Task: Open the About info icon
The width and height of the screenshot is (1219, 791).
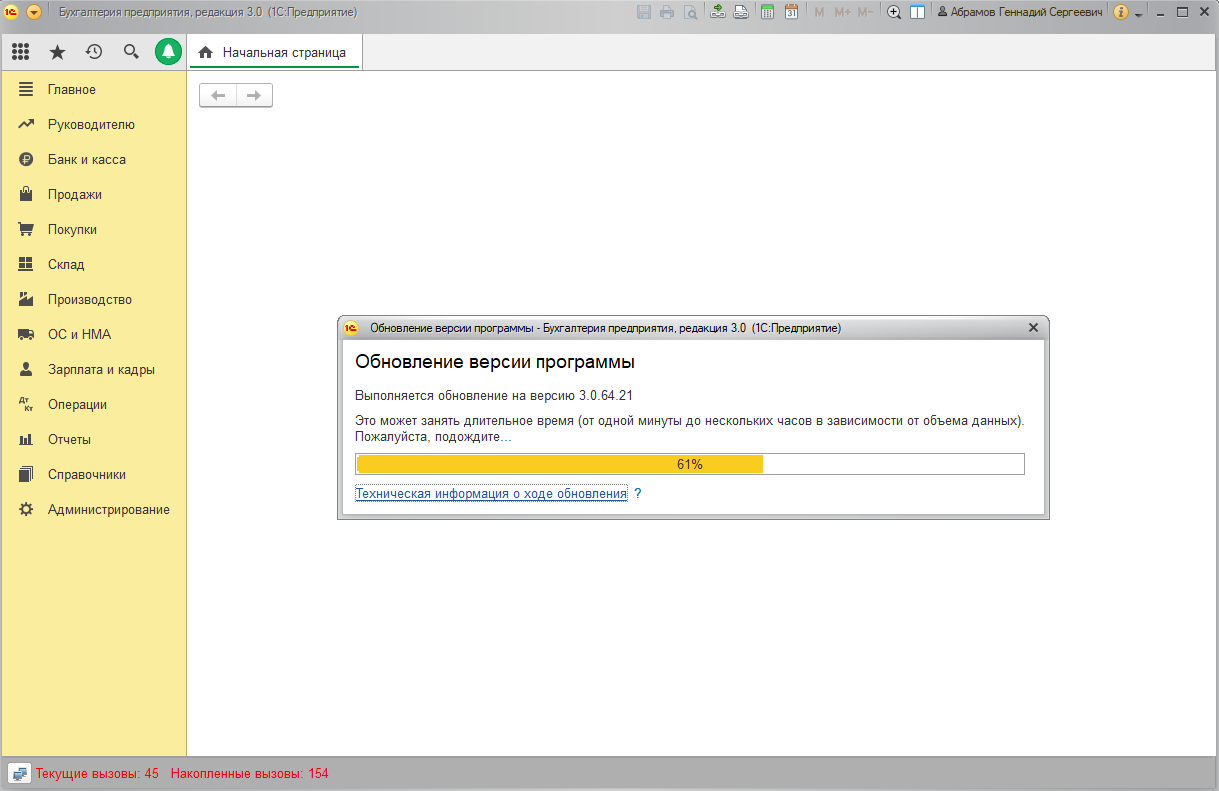Action: click(1121, 12)
